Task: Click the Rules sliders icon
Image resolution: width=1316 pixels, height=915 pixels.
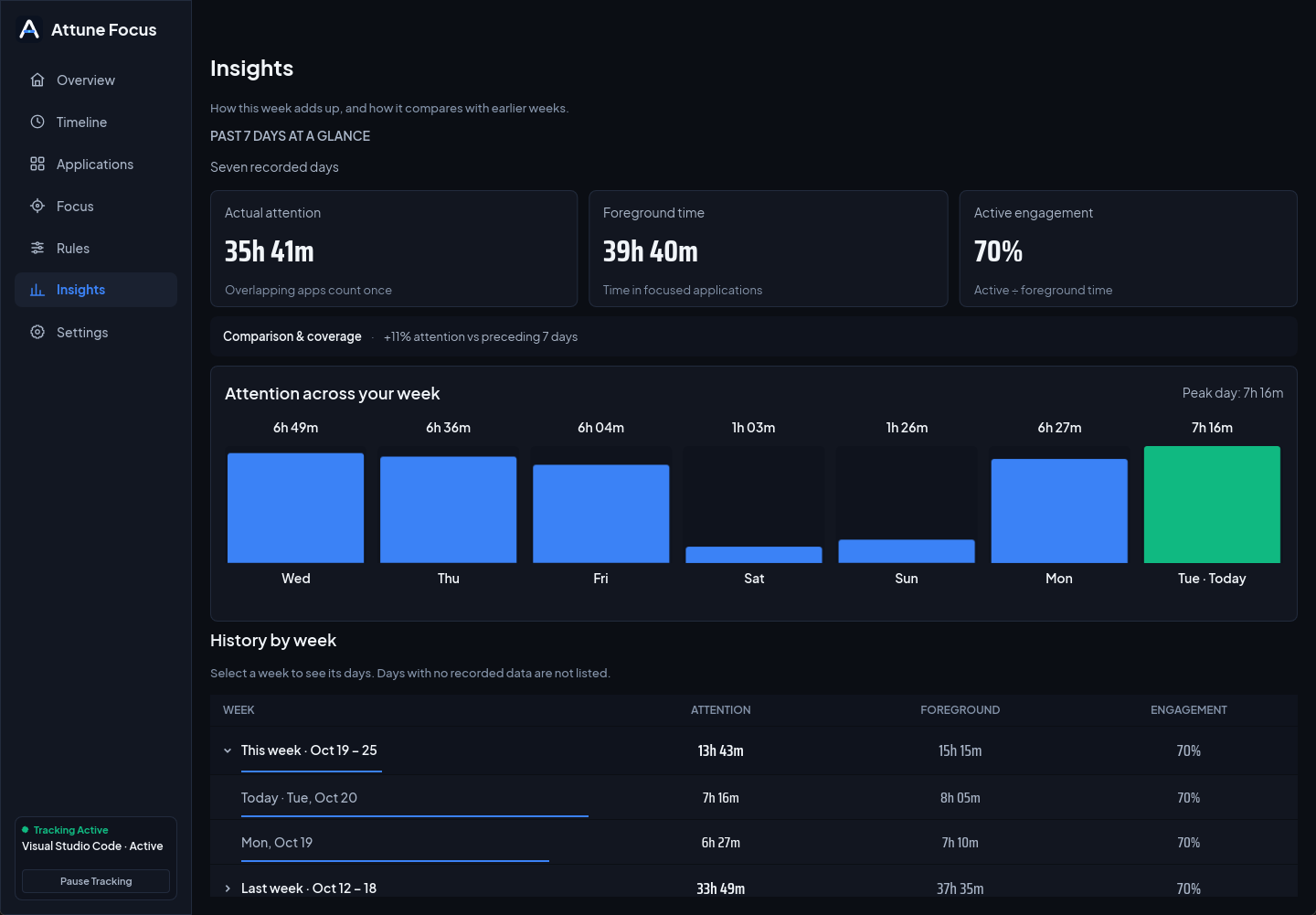Action: coord(37,248)
